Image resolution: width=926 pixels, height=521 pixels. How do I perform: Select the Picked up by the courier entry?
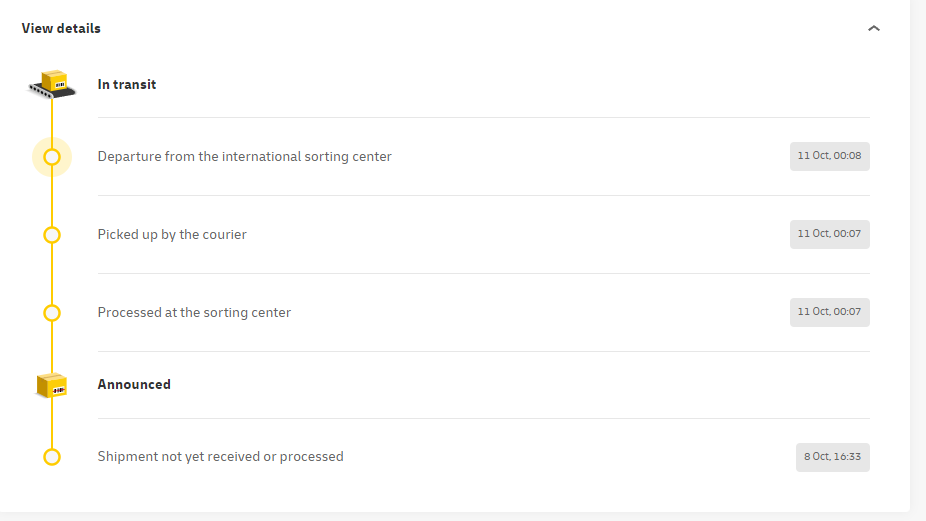[x=172, y=235]
